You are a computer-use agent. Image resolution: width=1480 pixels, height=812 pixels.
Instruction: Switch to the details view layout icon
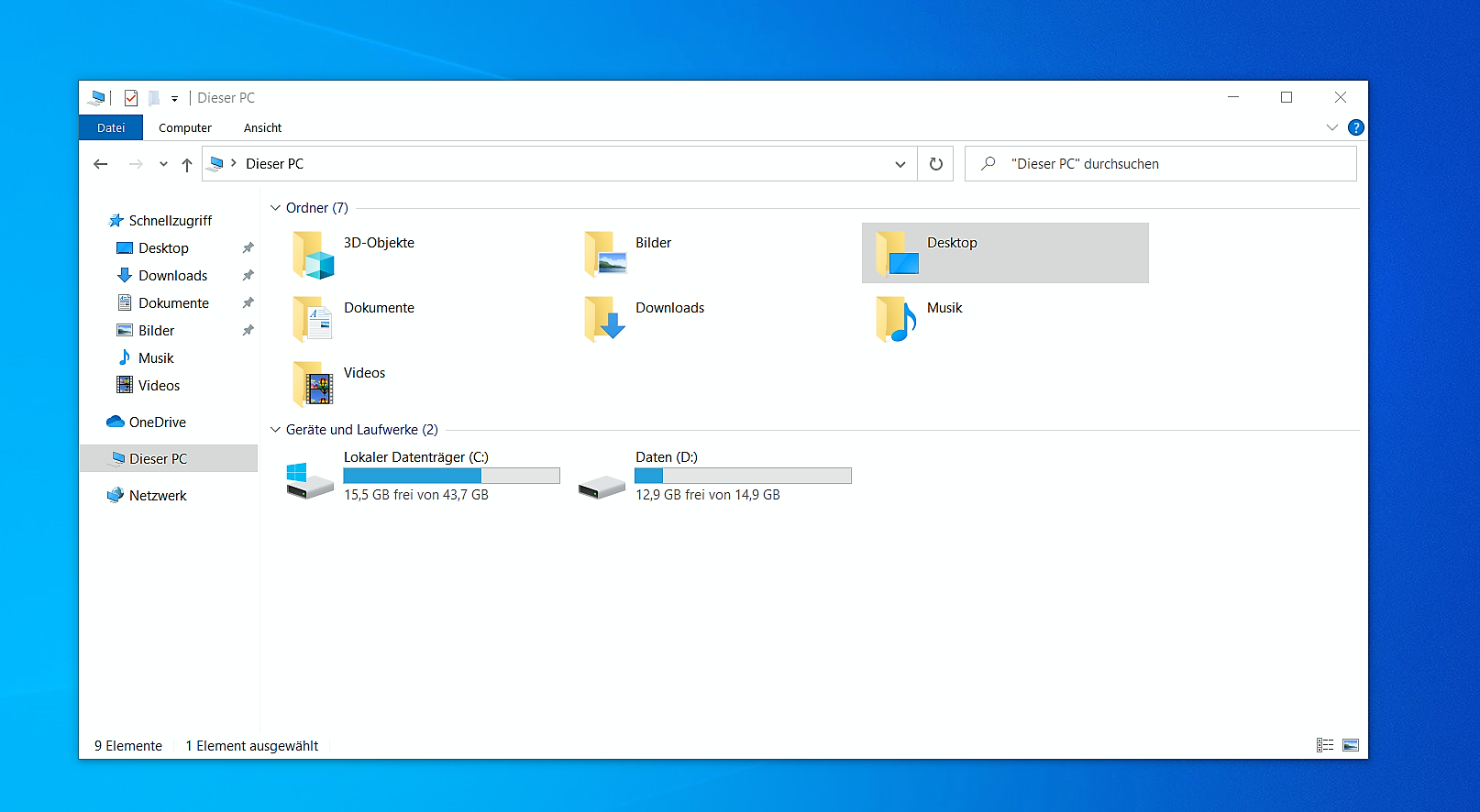click(x=1325, y=745)
